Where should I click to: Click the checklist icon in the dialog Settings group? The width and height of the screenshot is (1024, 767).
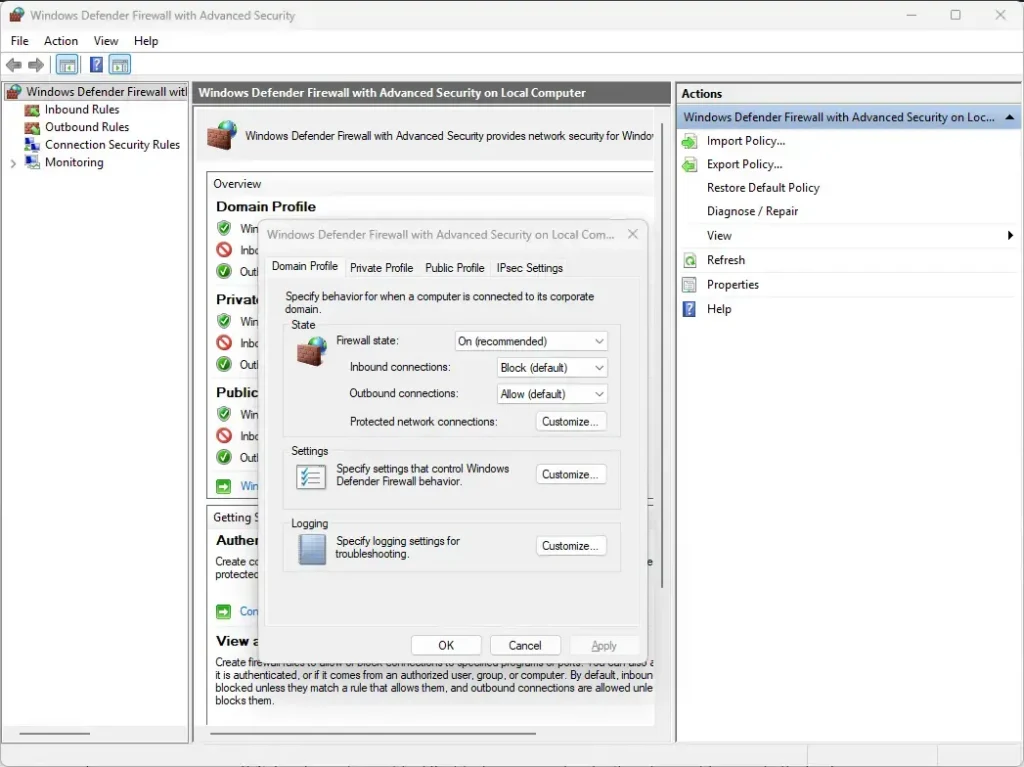point(311,476)
